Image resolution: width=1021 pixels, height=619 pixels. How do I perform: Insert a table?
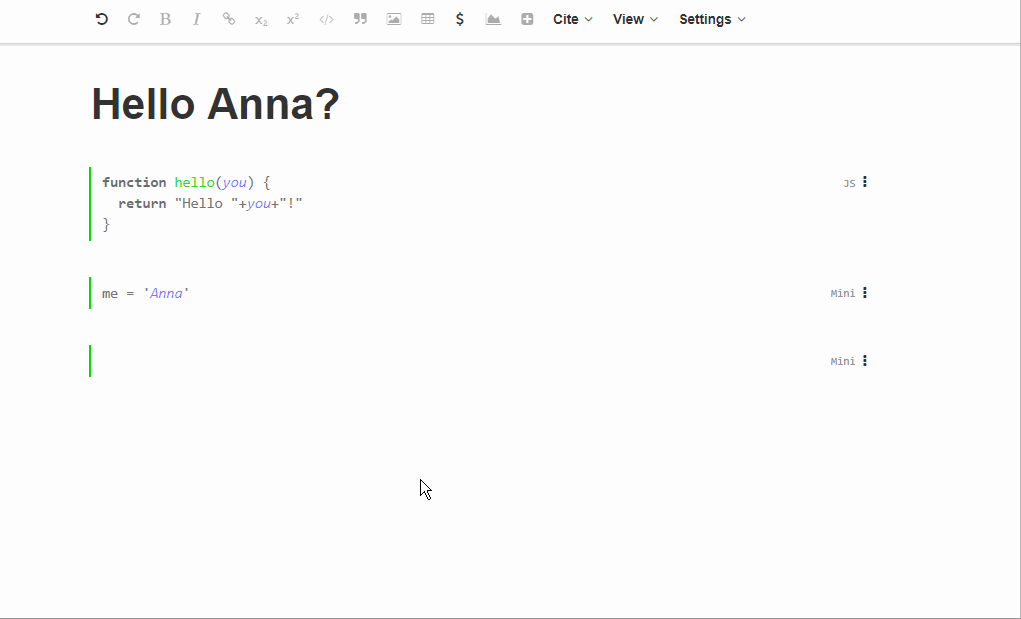[427, 19]
